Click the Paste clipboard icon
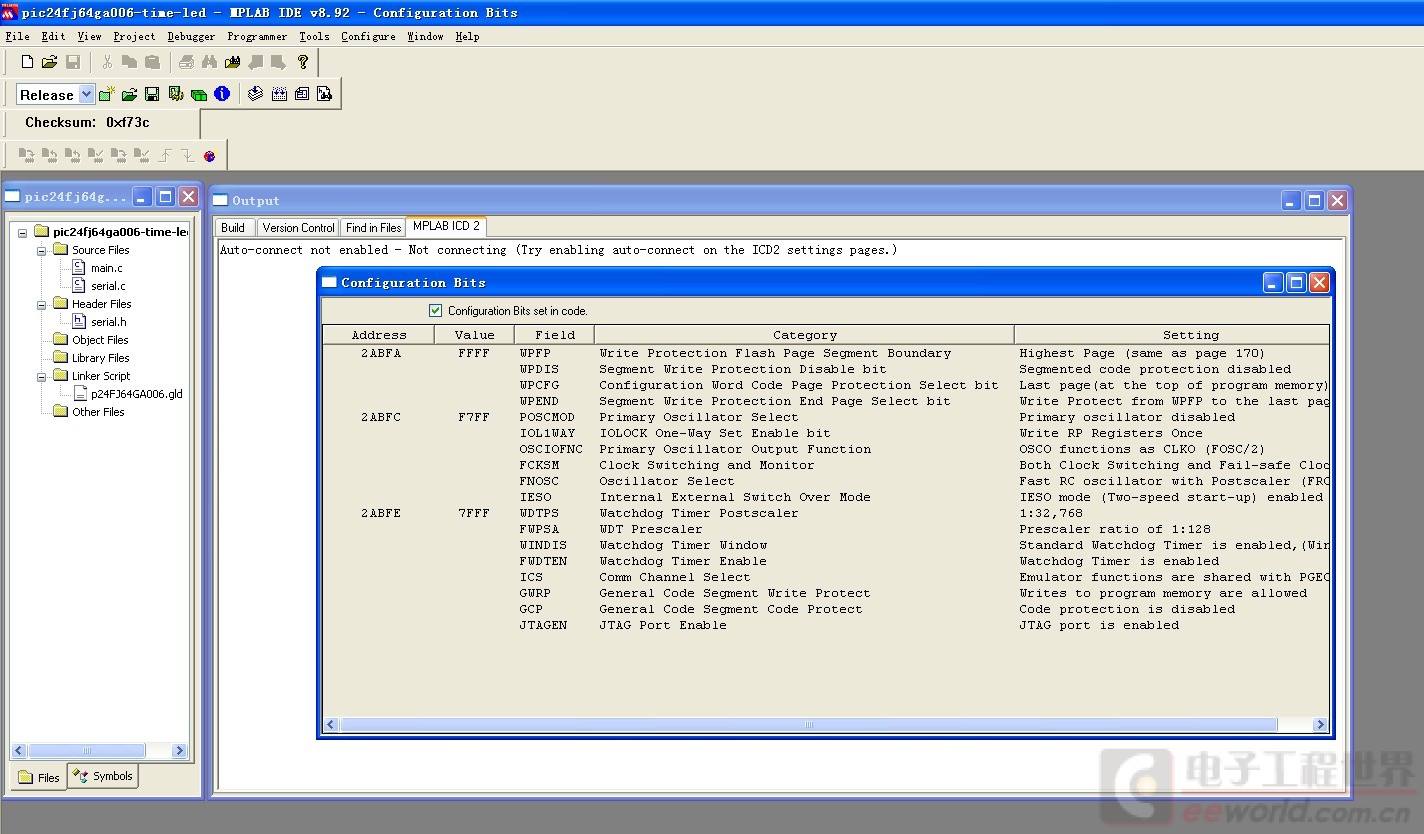Image resolution: width=1424 pixels, height=834 pixels. pyautogui.click(x=152, y=62)
